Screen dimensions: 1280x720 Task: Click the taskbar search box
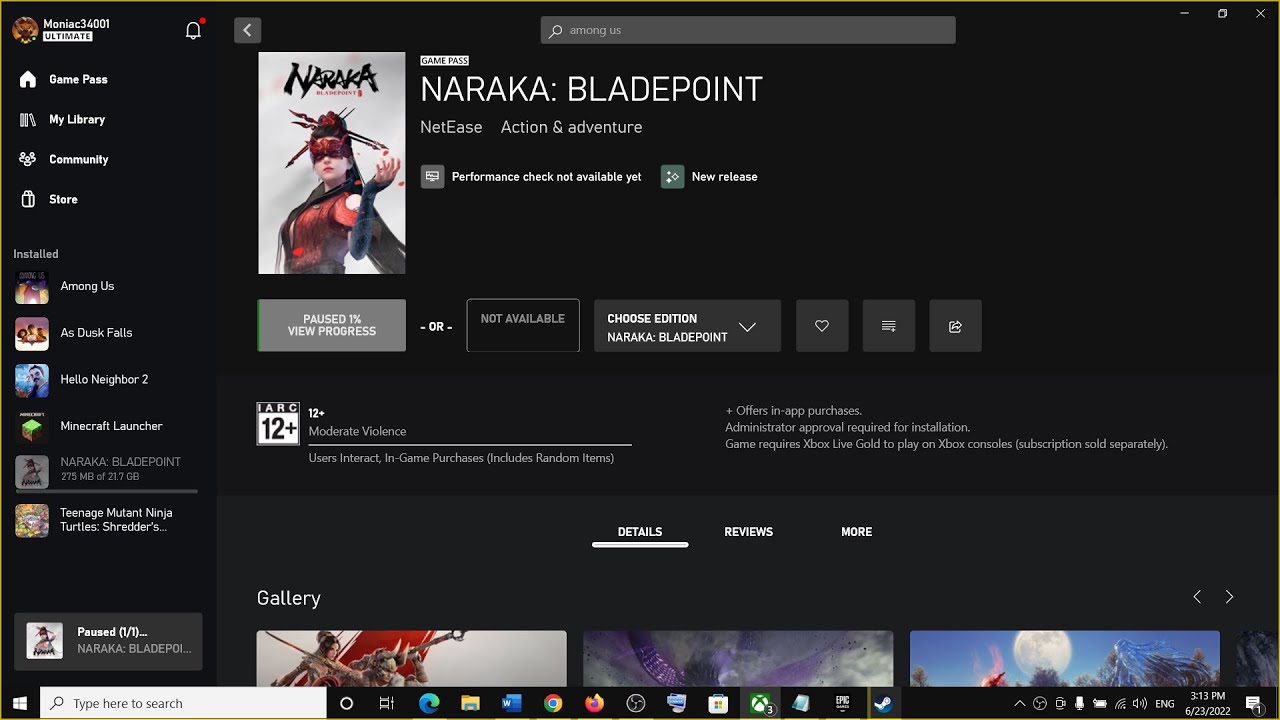(183, 703)
